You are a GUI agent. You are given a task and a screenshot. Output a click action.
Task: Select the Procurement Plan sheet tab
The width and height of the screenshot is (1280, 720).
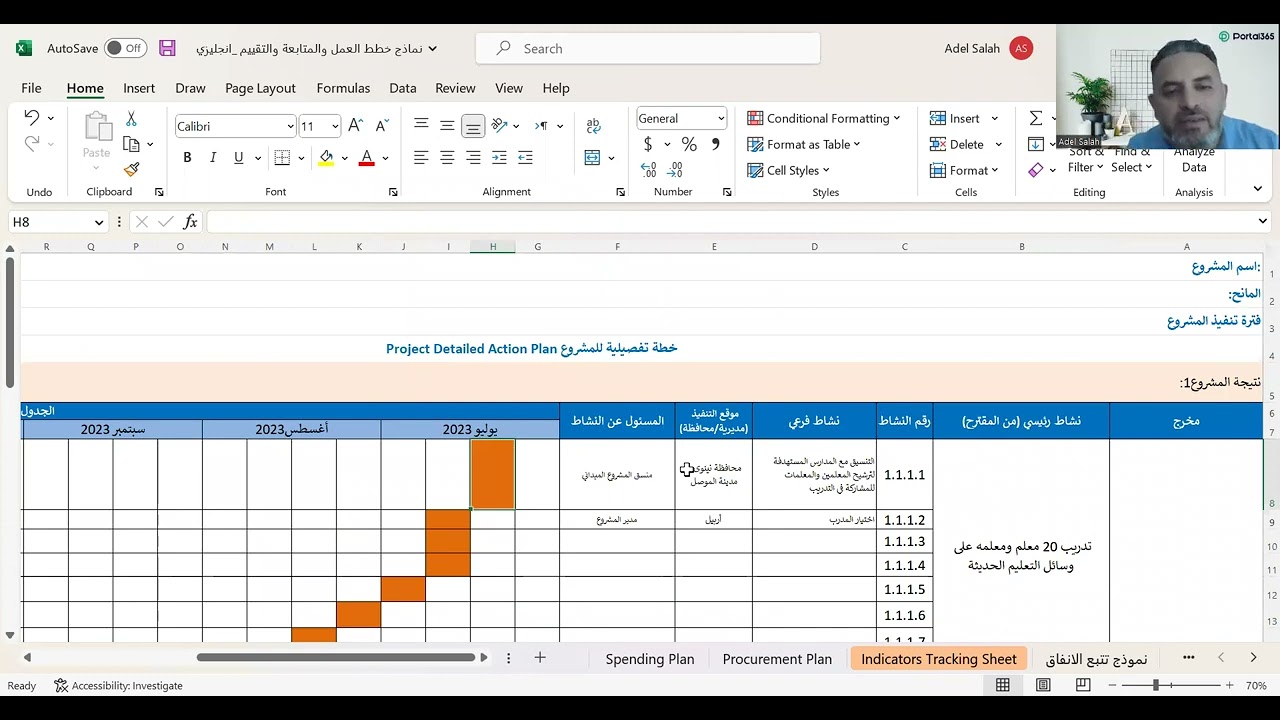[777, 659]
